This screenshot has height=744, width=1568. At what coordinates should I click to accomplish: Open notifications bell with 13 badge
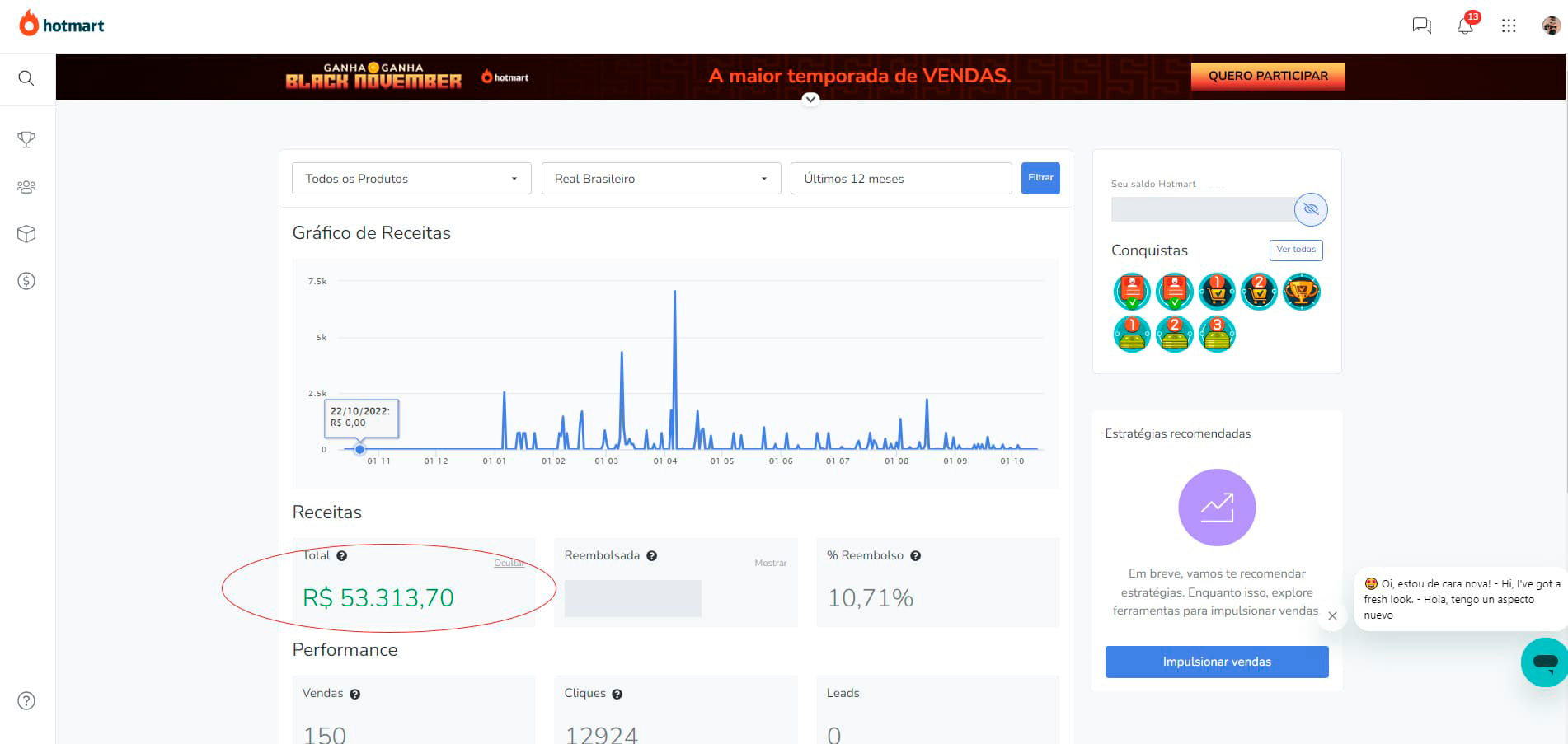click(x=1465, y=26)
